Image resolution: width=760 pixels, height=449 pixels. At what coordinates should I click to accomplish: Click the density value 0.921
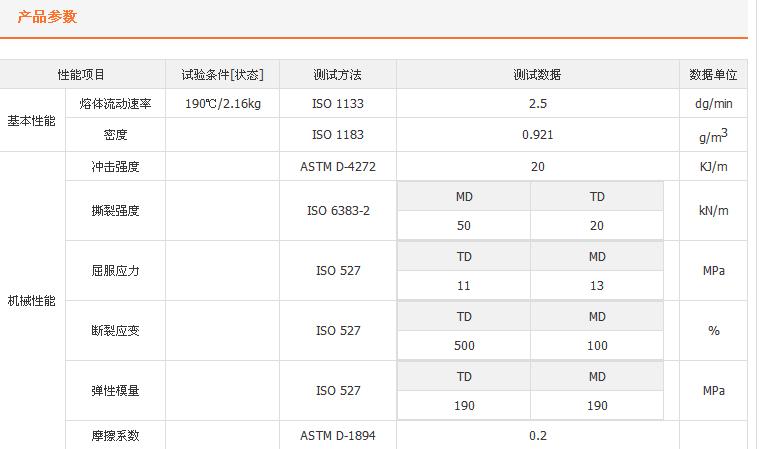[x=537, y=135]
